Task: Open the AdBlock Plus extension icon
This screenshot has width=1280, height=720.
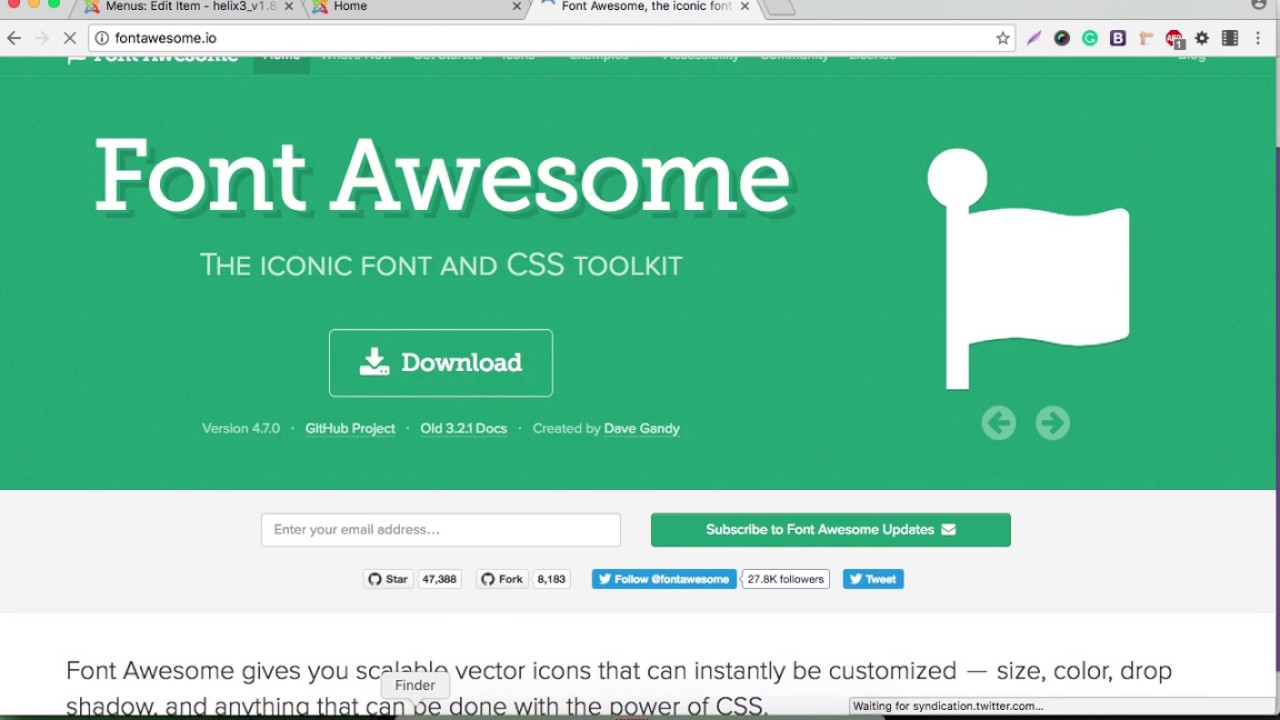Action: pyautogui.click(x=1174, y=38)
